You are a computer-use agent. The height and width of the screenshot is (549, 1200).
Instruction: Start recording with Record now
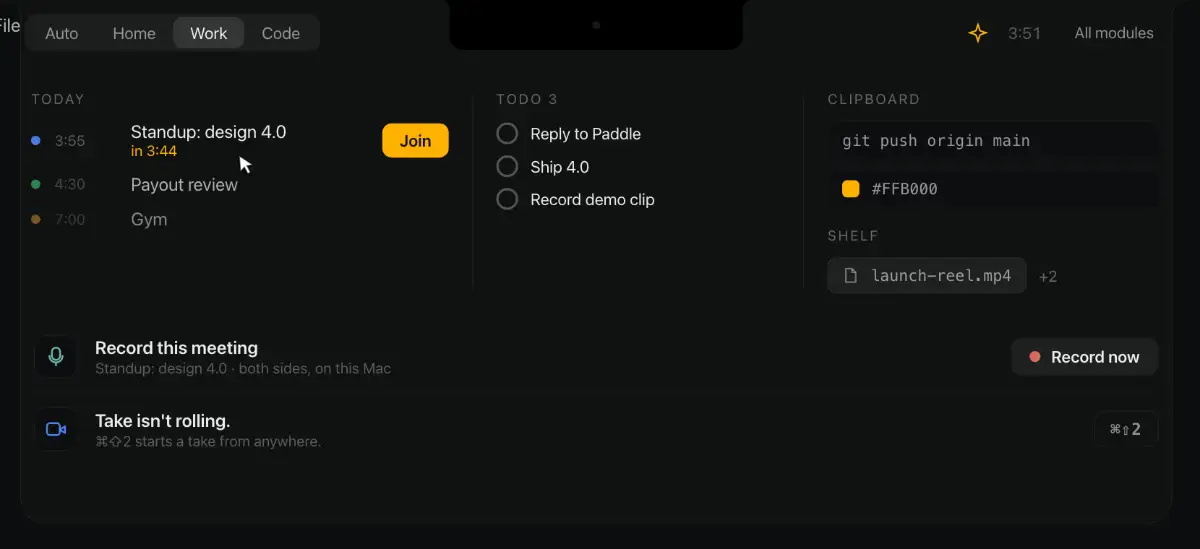pyautogui.click(x=1085, y=357)
